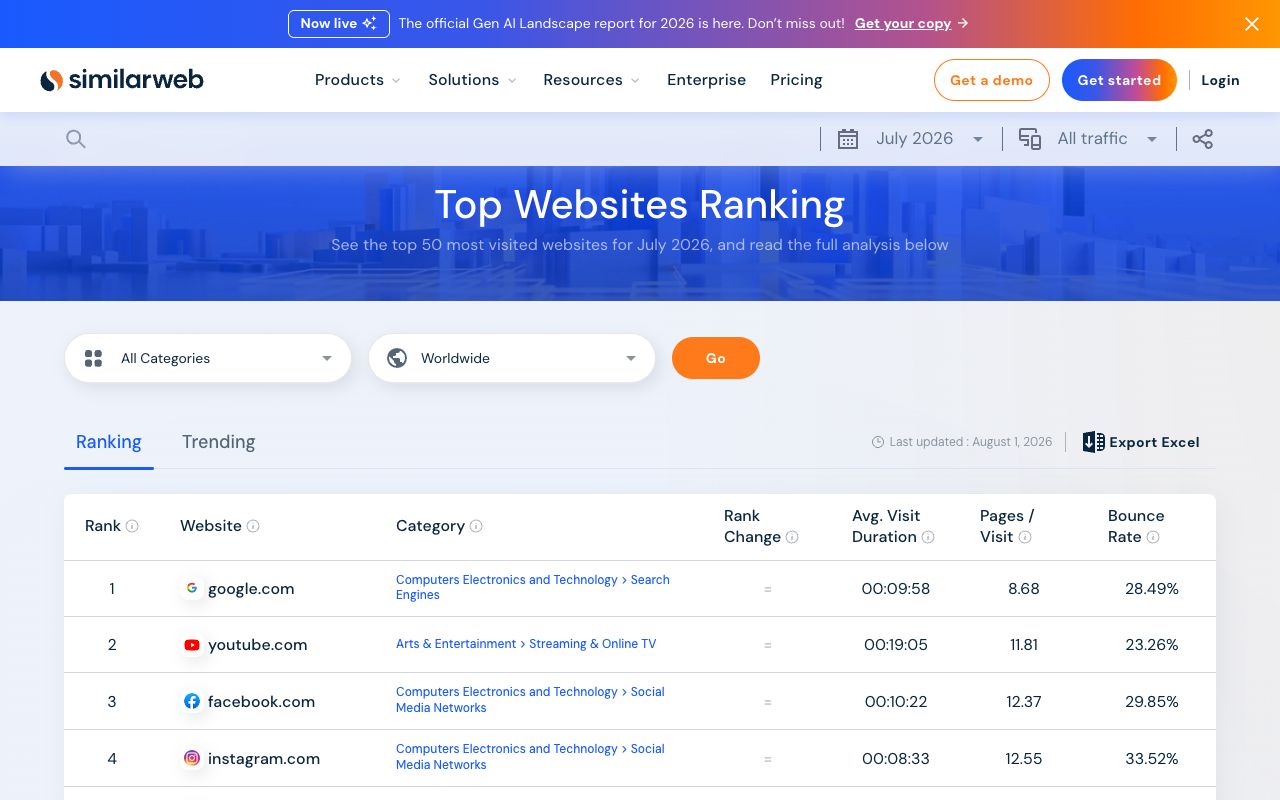Click the Instagram favicon in row 4
This screenshot has width=1280, height=800.
coord(192,758)
